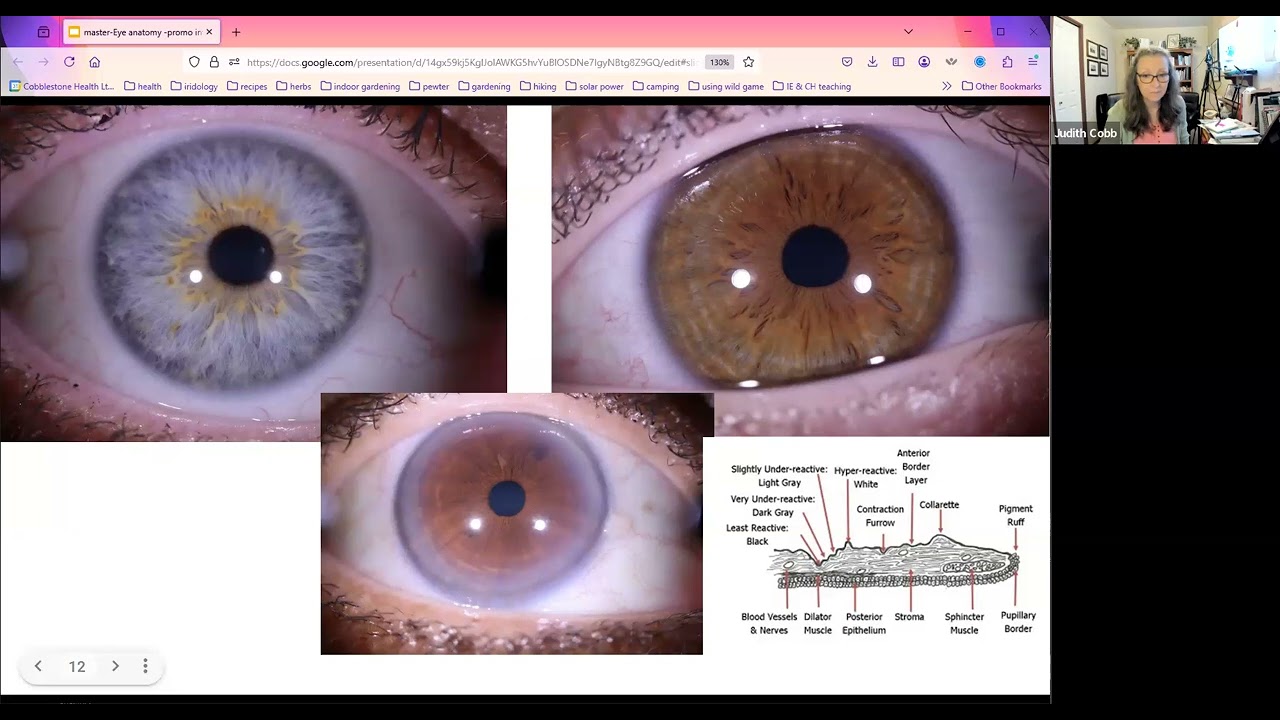Click slide number 12 indicator

coord(77,667)
